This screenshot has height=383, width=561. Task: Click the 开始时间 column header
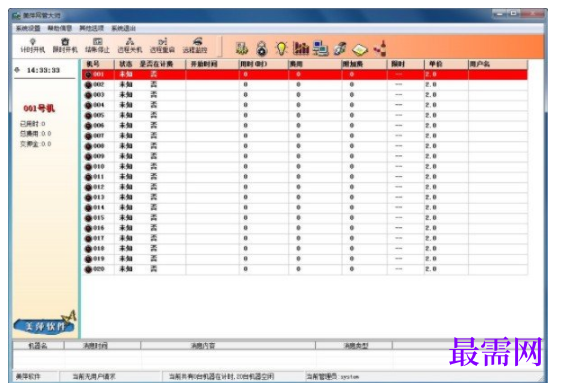[213, 64]
